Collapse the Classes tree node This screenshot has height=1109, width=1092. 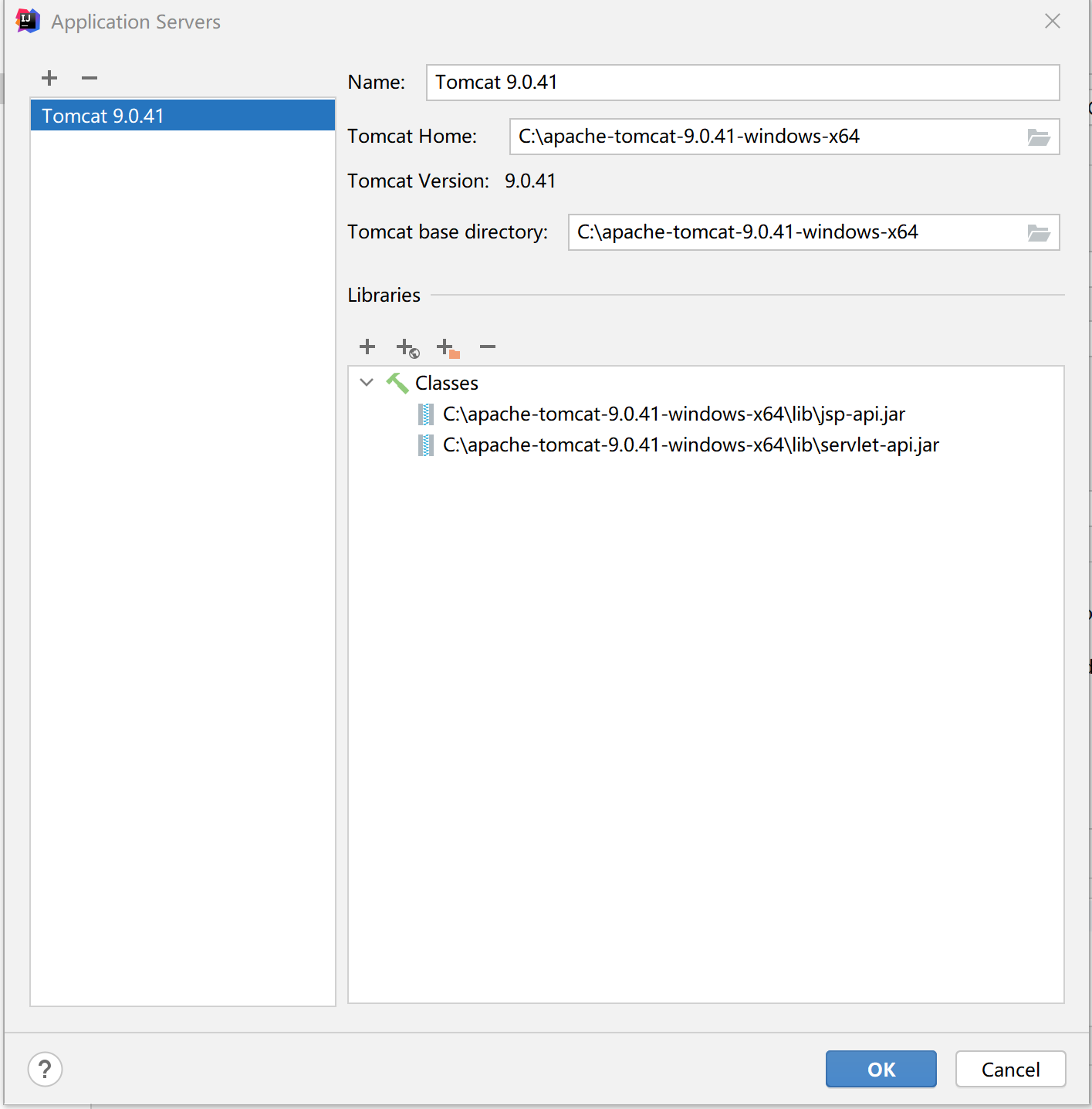coord(367,382)
